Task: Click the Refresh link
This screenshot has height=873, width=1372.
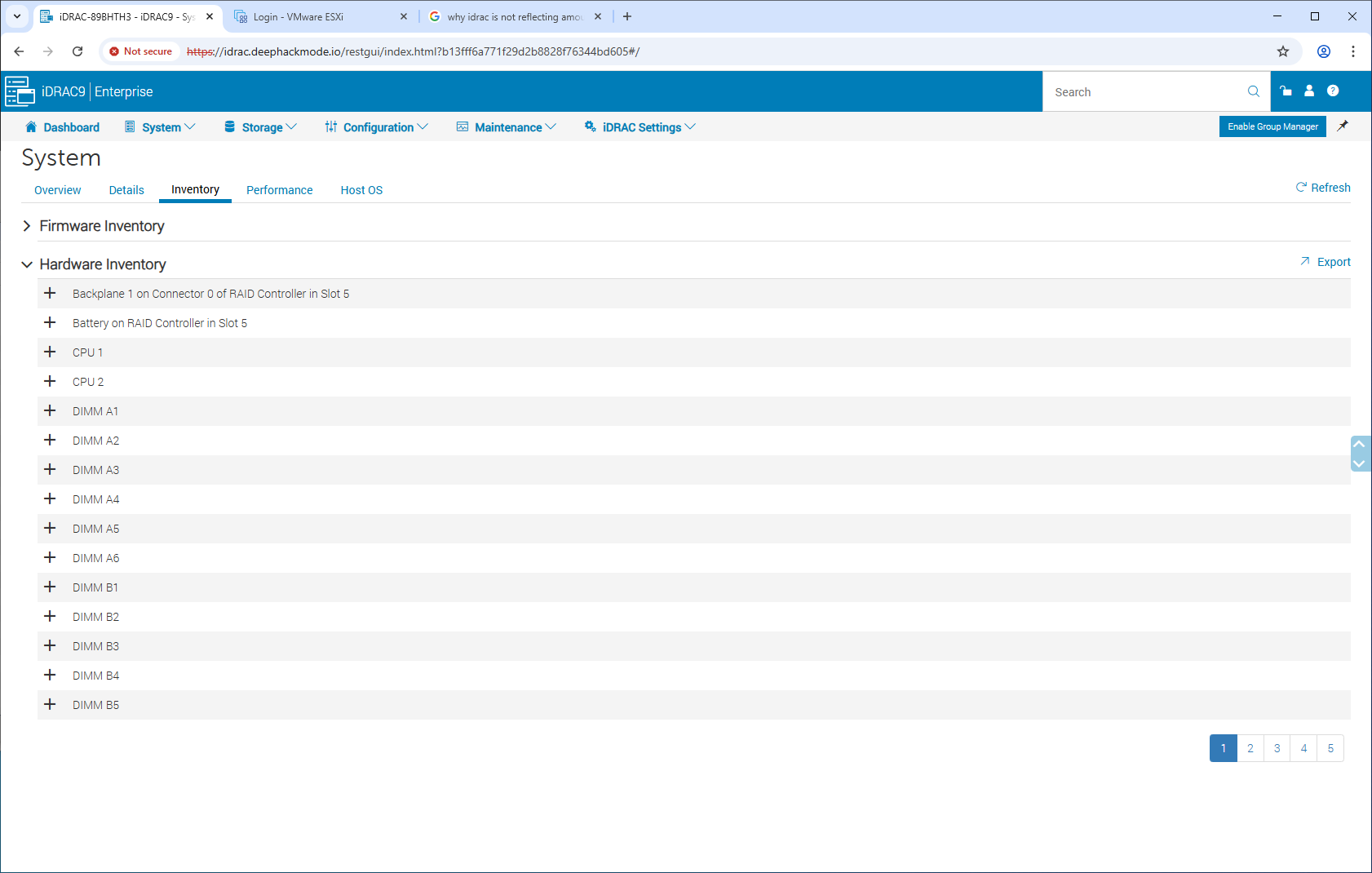Action: point(1323,188)
